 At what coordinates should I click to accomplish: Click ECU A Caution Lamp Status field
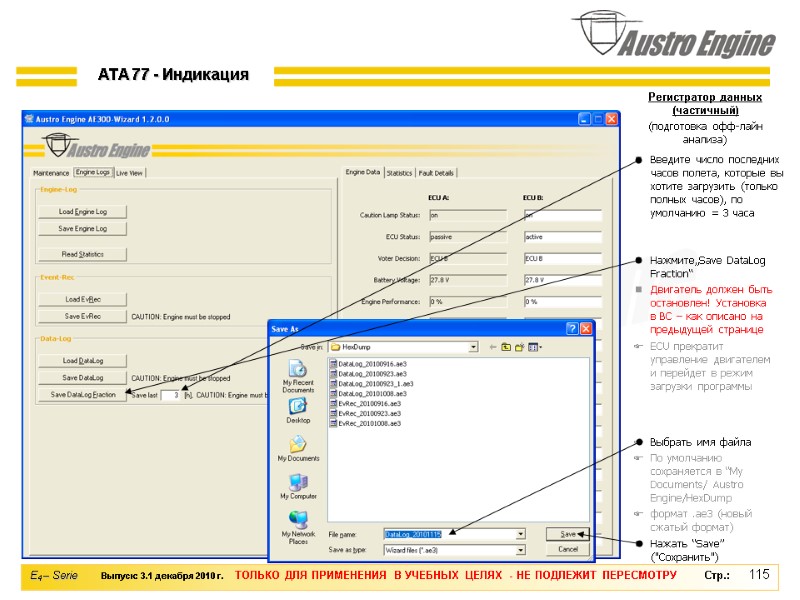point(468,215)
